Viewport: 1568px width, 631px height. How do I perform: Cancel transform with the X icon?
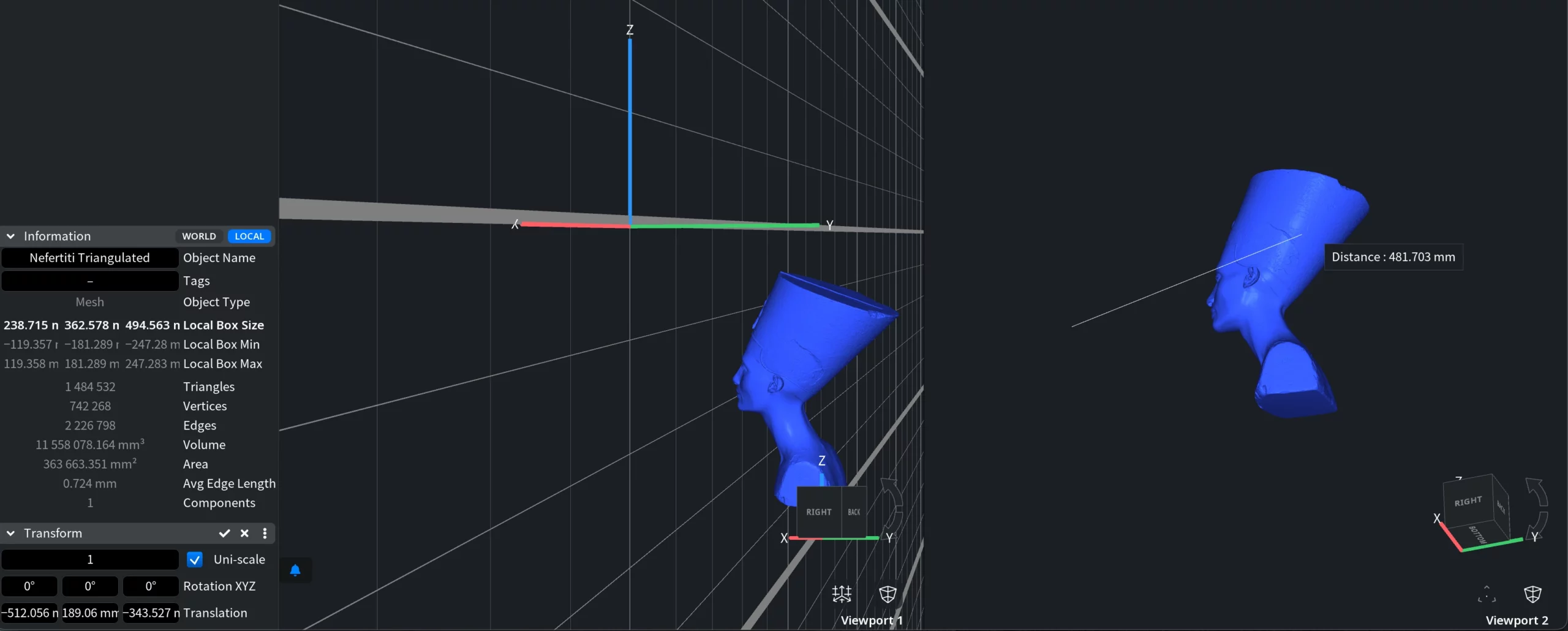click(244, 533)
